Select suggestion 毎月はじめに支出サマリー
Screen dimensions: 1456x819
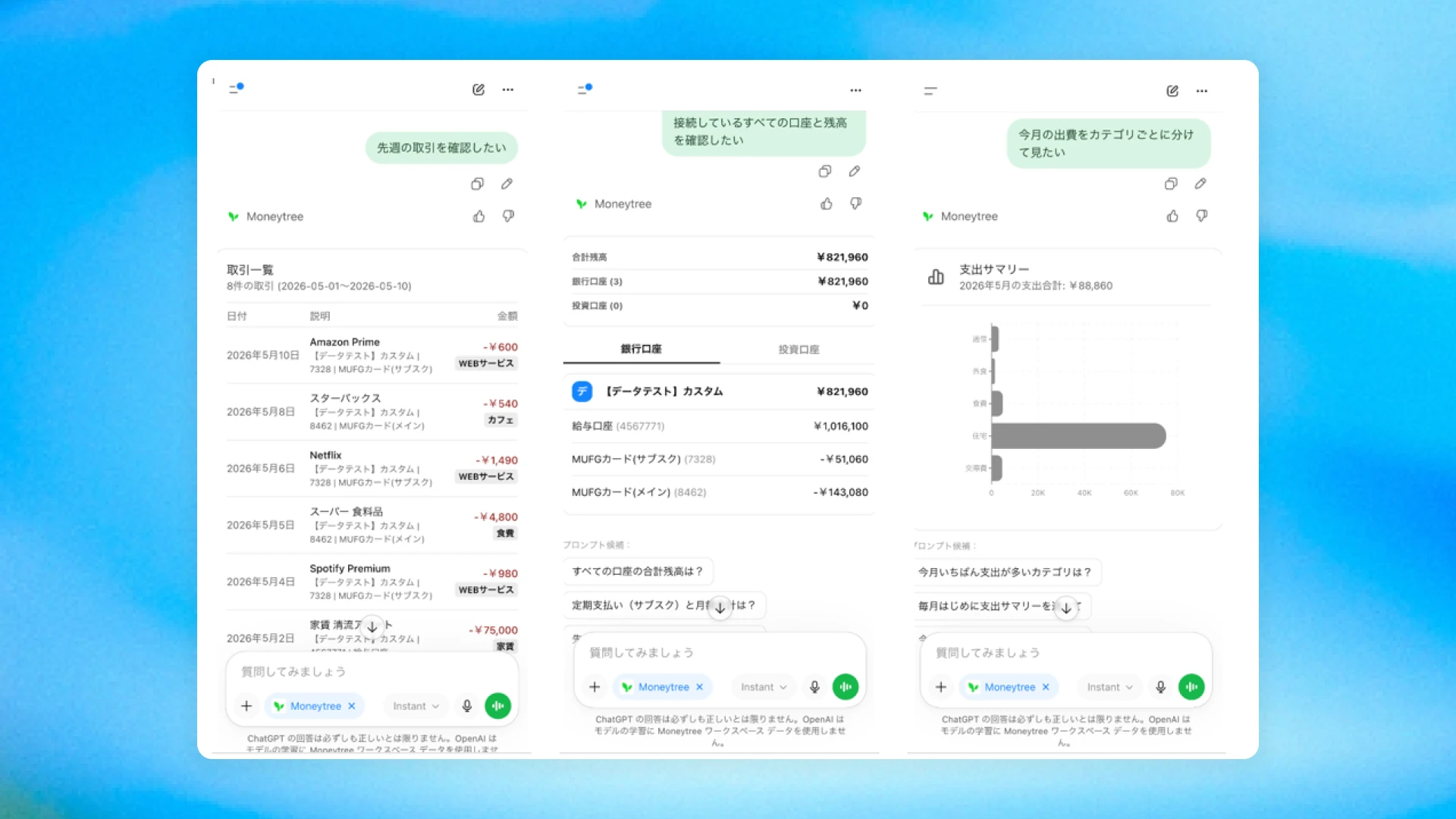click(x=1001, y=606)
